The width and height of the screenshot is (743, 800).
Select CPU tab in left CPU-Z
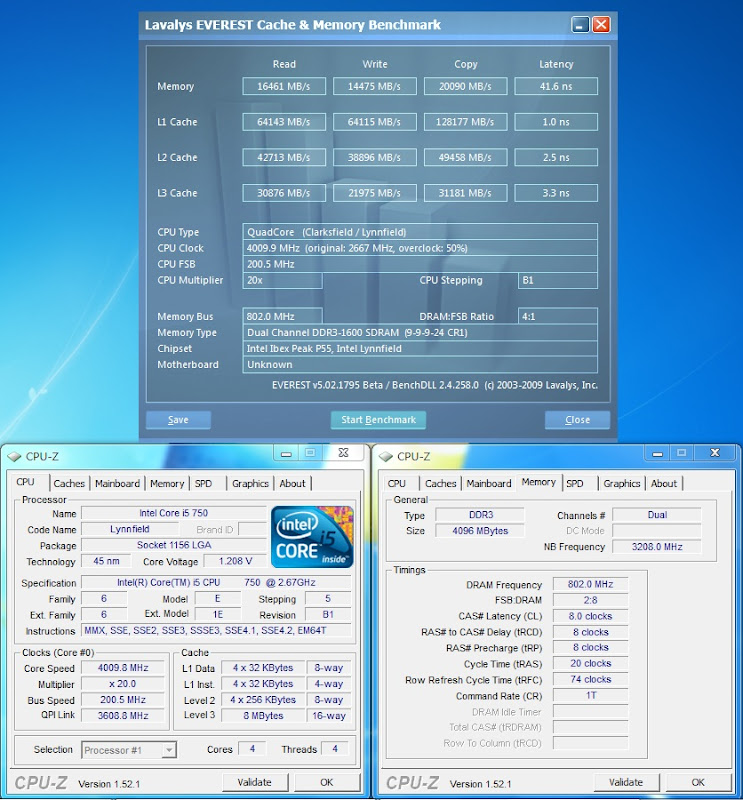click(x=26, y=482)
